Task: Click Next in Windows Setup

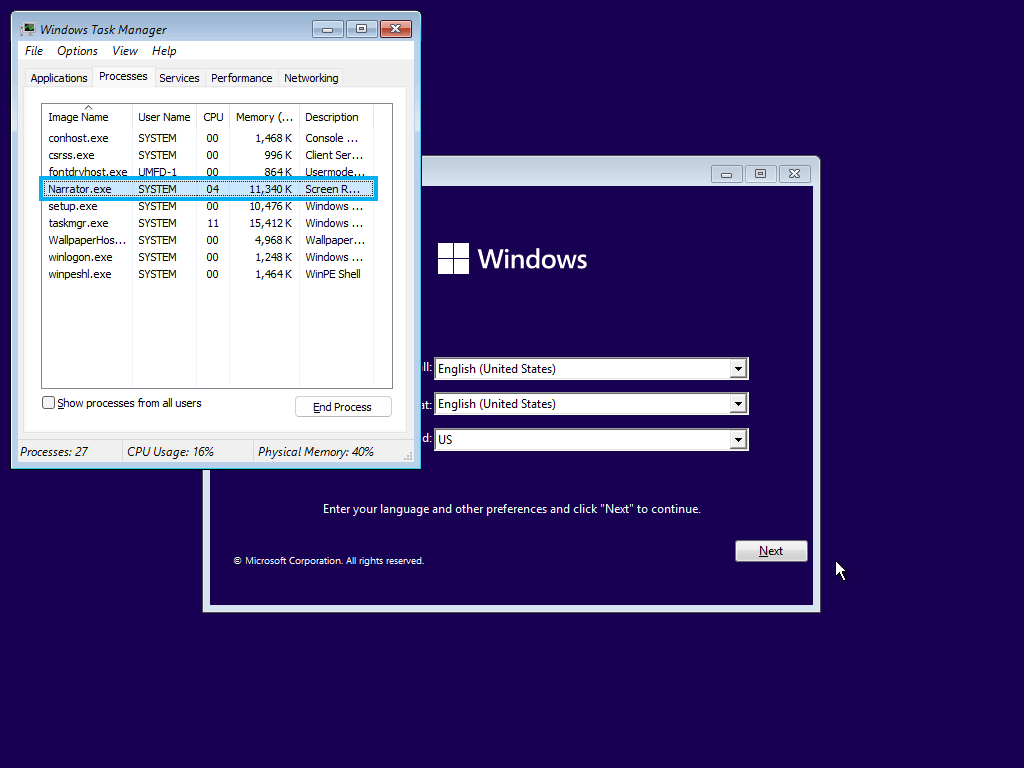Action: (771, 551)
